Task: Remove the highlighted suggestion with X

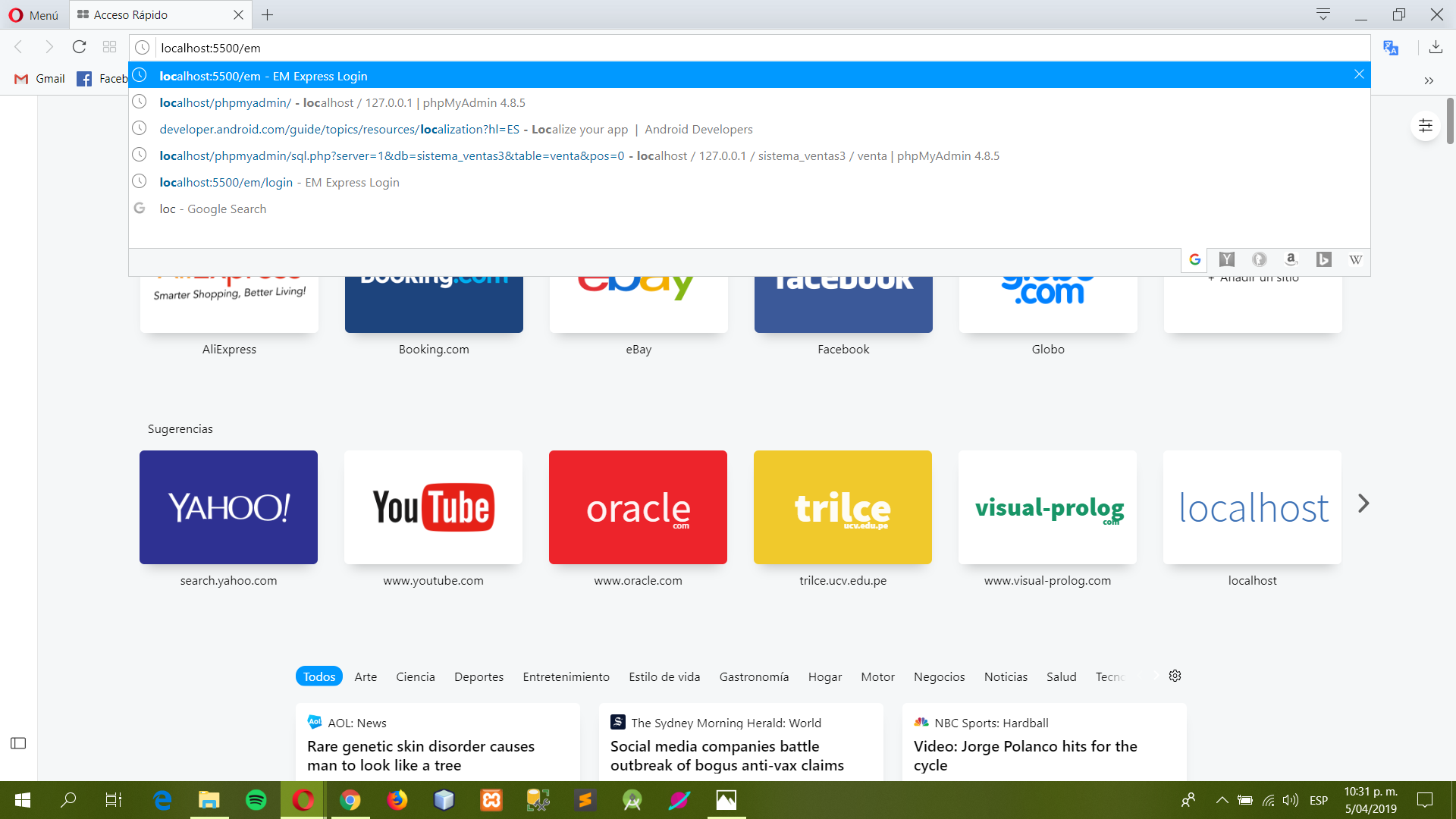Action: coord(1359,74)
